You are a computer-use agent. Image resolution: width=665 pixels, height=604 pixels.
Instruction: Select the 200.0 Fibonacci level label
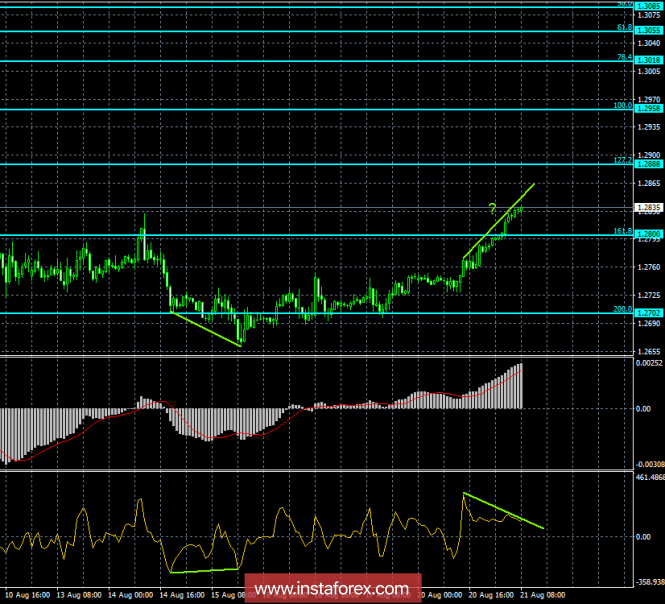pyautogui.click(x=623, y=309)
